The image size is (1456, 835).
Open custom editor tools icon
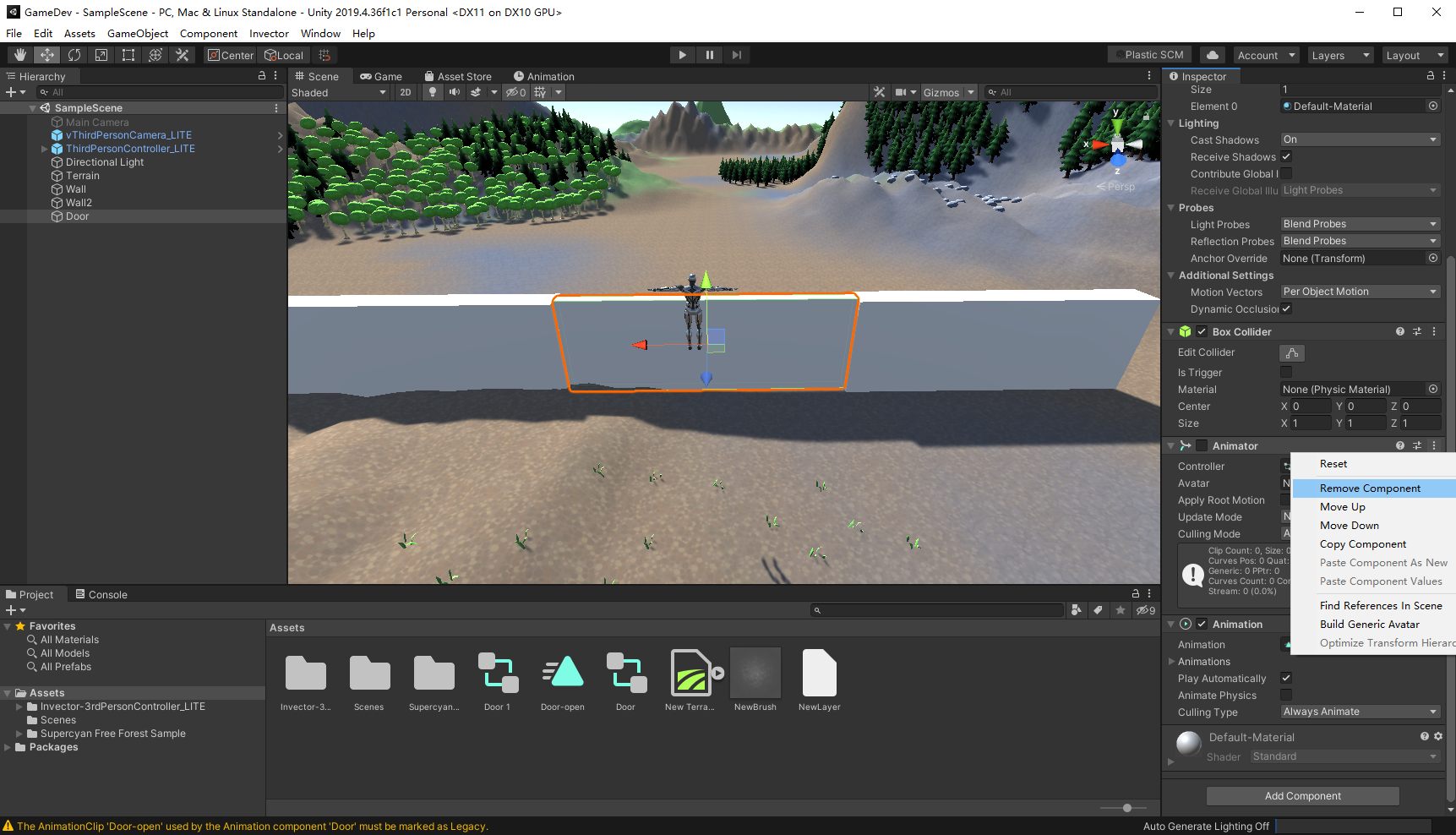click(183, 55)
